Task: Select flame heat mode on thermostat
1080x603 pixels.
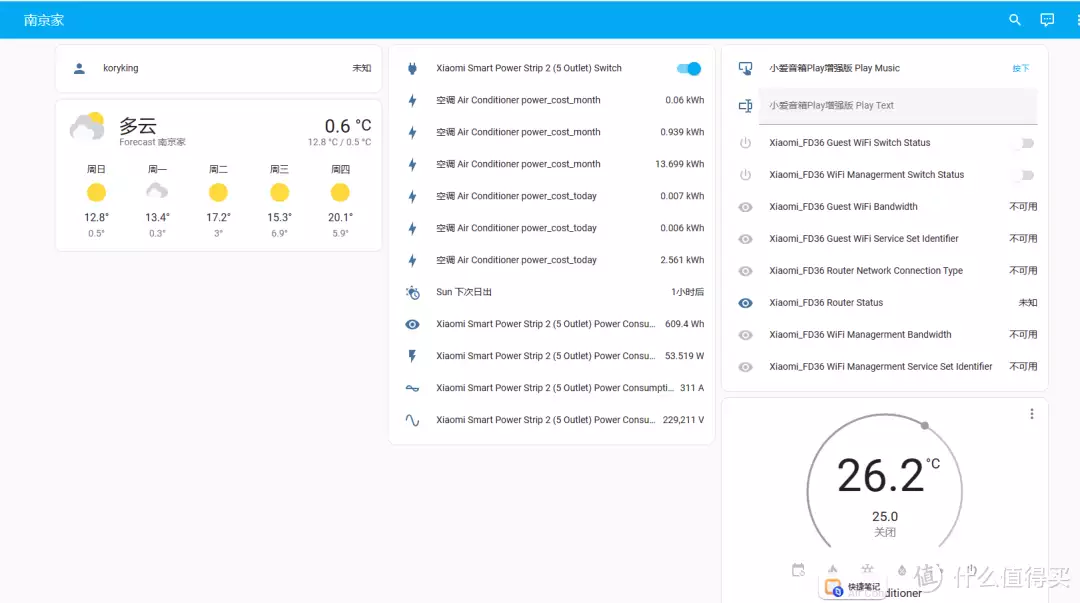Action: pos(833,570)
